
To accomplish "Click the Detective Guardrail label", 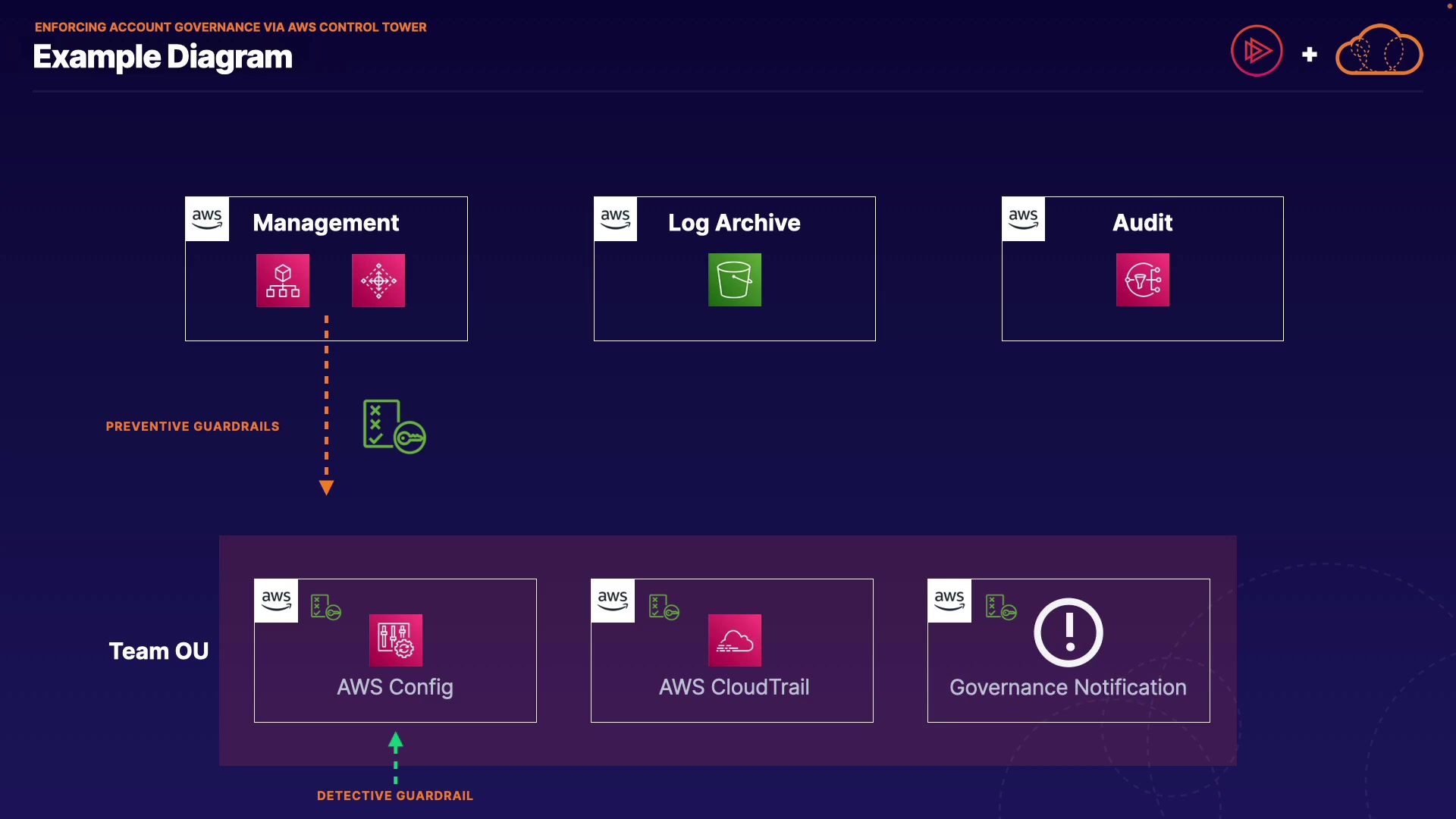I will click(395, 795).
